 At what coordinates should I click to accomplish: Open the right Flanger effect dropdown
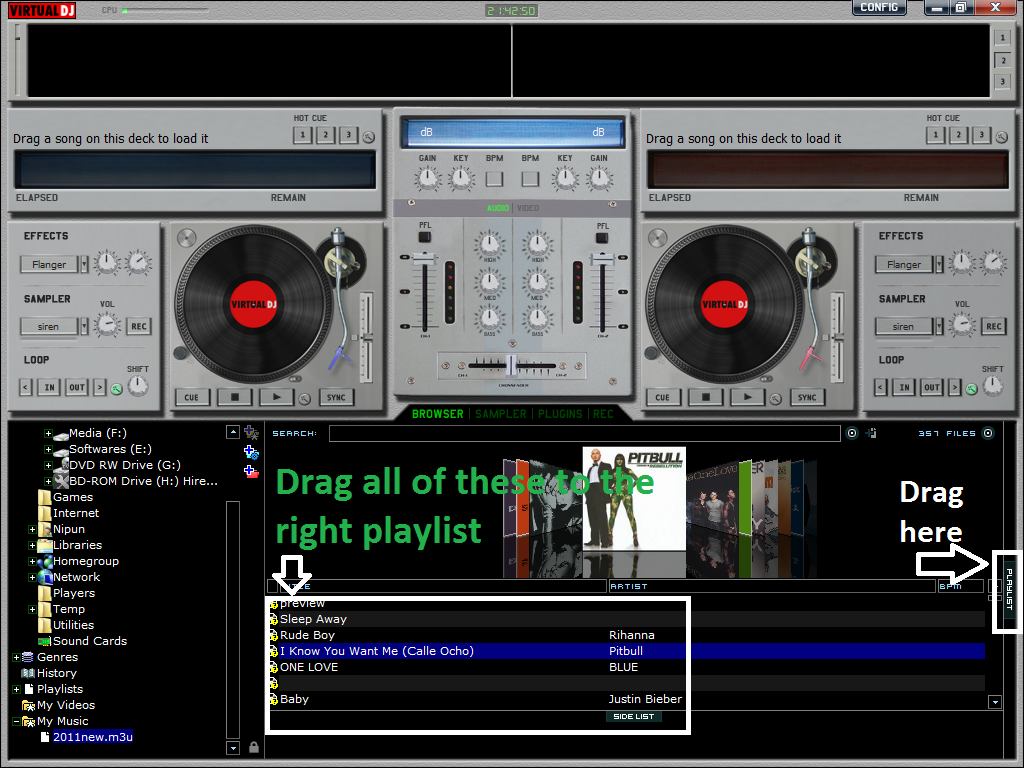(939, 264)
